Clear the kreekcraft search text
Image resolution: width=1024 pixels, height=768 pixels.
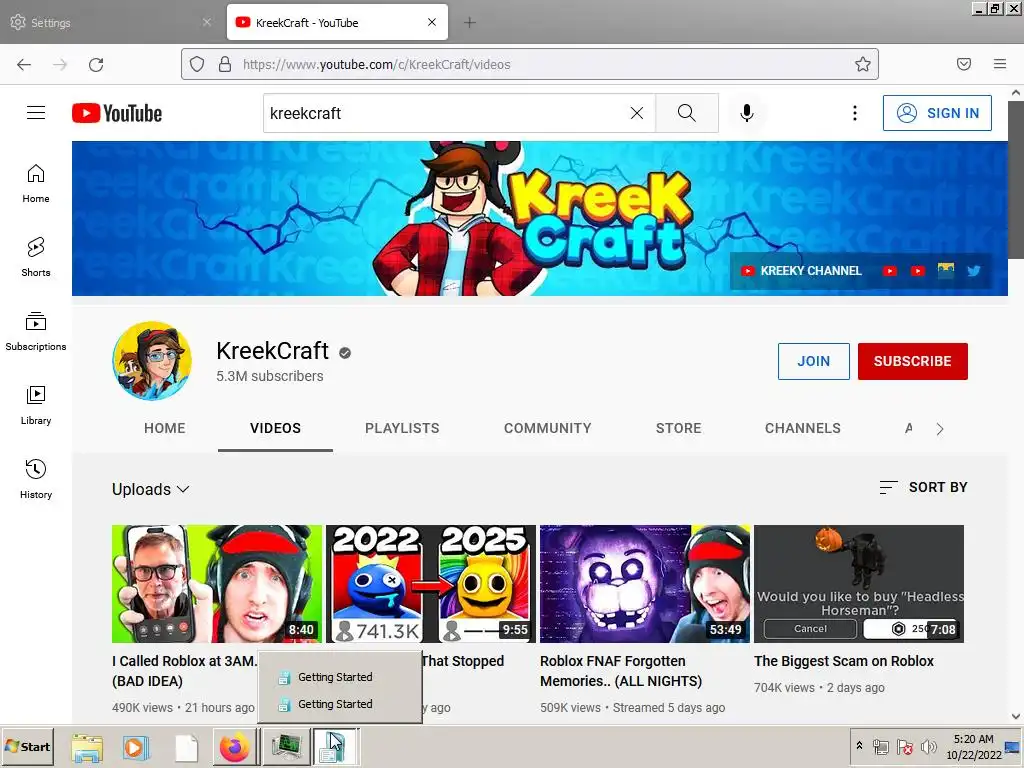pyautogui.click(x=637, y=113)
